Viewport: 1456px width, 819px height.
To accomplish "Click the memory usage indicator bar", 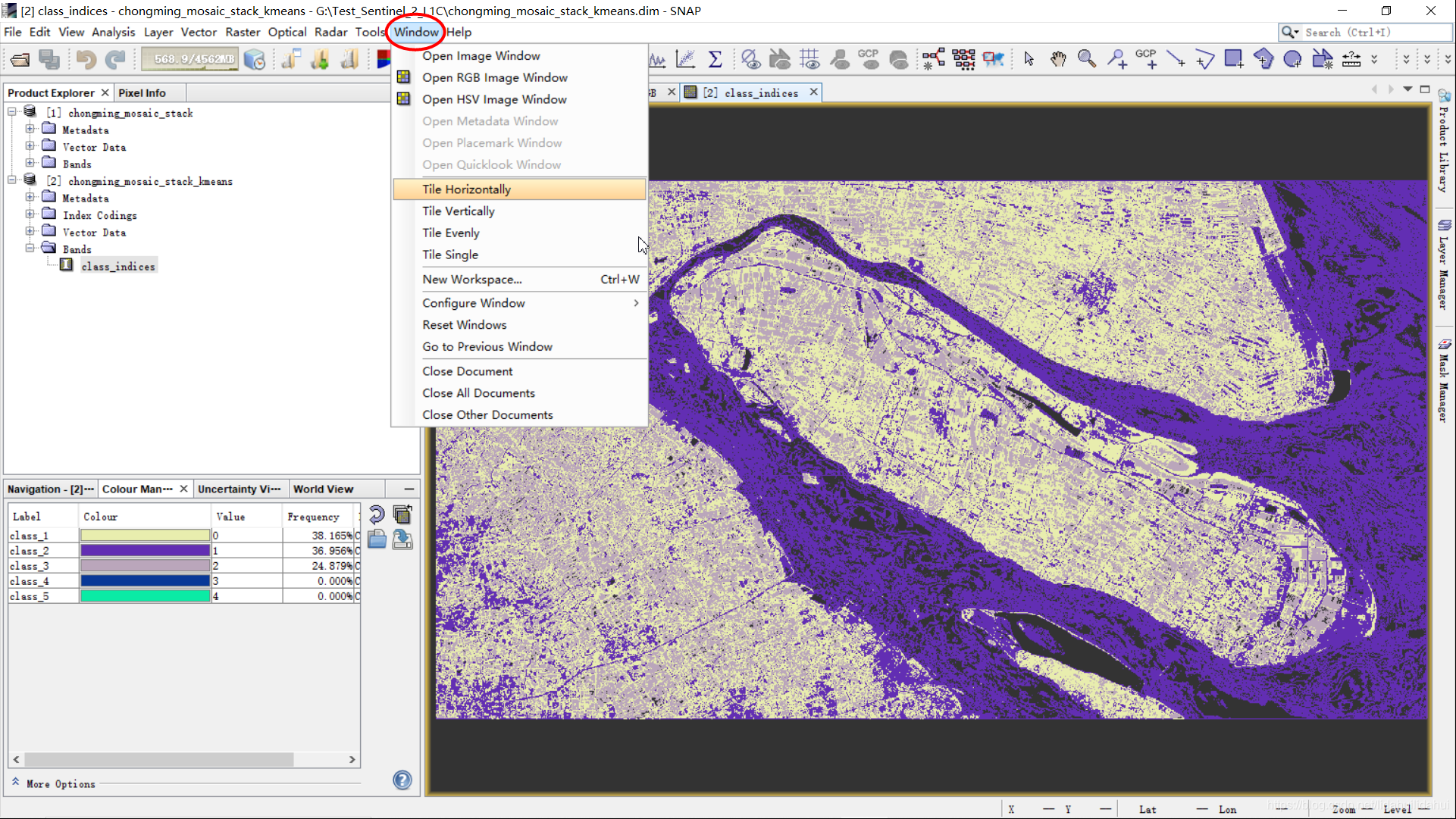I will click(x=189, y=59).
